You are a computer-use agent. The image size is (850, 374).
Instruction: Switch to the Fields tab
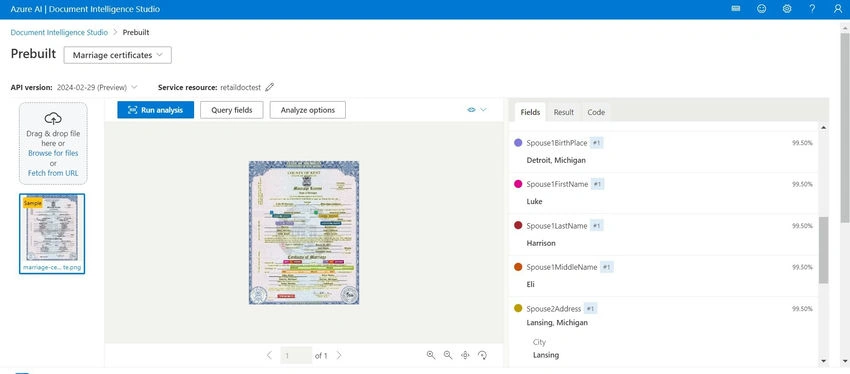pos(530,112)
